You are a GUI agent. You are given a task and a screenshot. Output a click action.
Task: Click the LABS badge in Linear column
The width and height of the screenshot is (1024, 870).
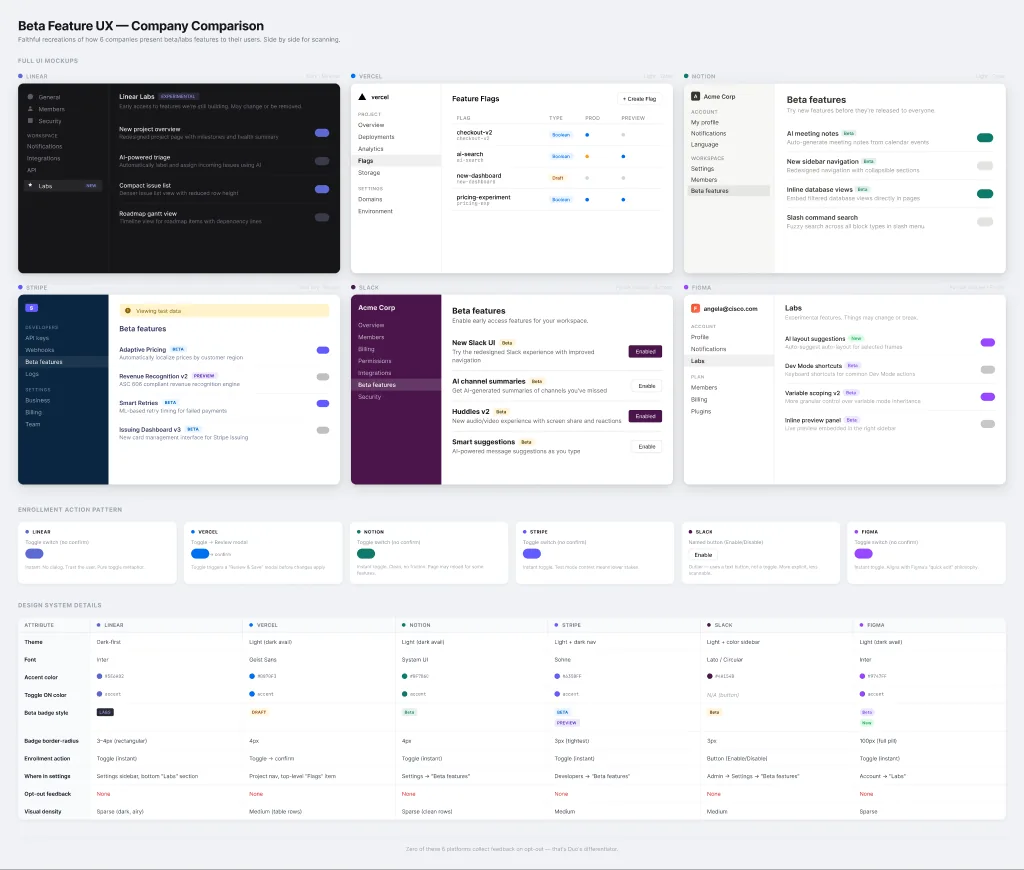click(x=105, y=712)
